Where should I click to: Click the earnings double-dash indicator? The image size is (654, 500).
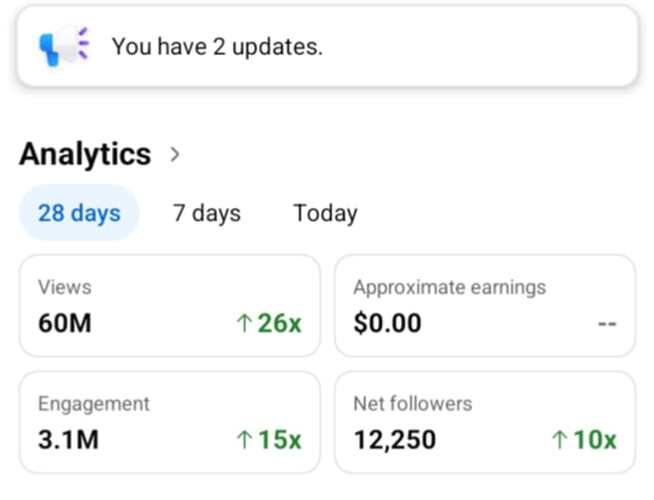click(606, 324)
